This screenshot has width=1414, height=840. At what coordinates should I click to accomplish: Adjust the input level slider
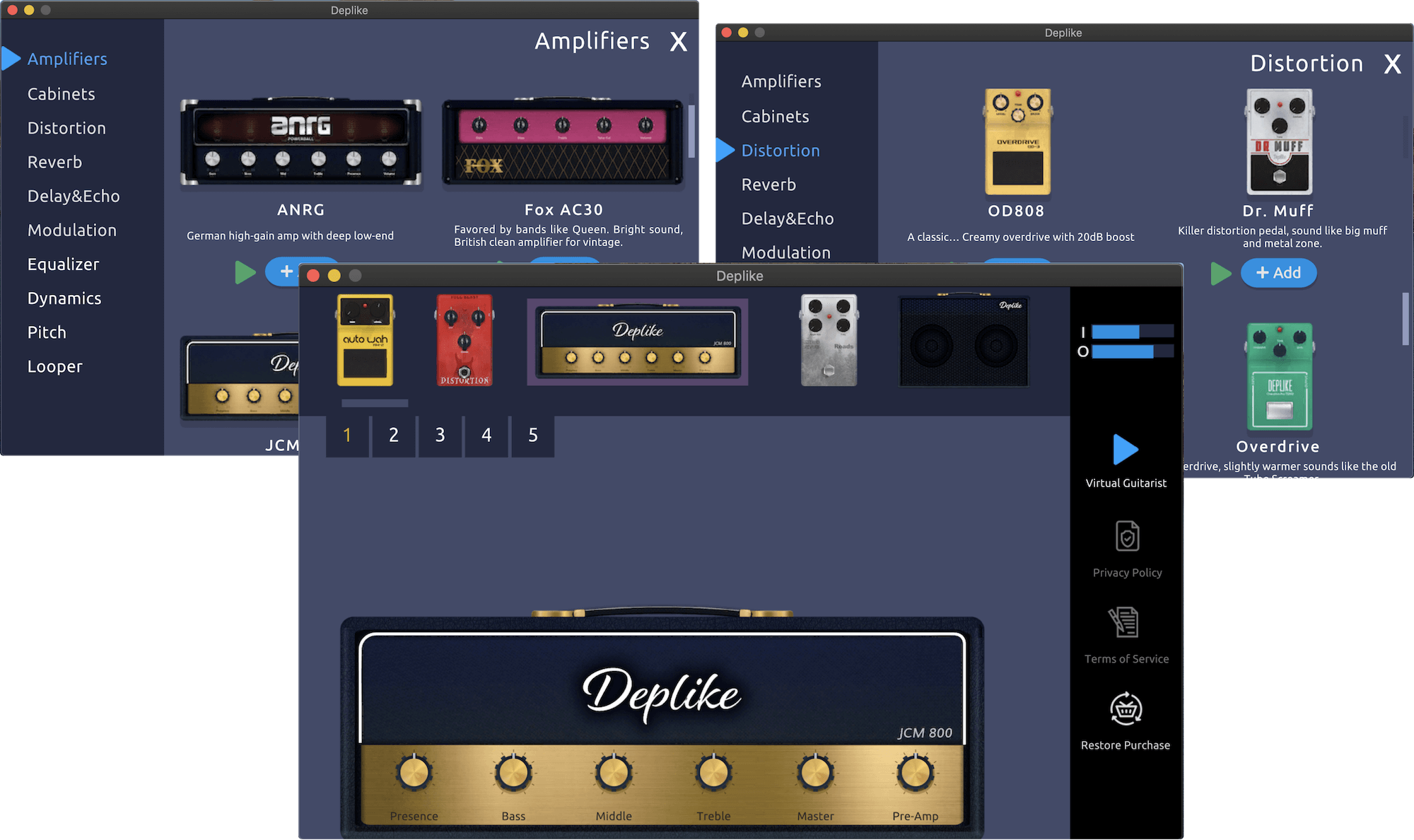(x=1131, y=330)
